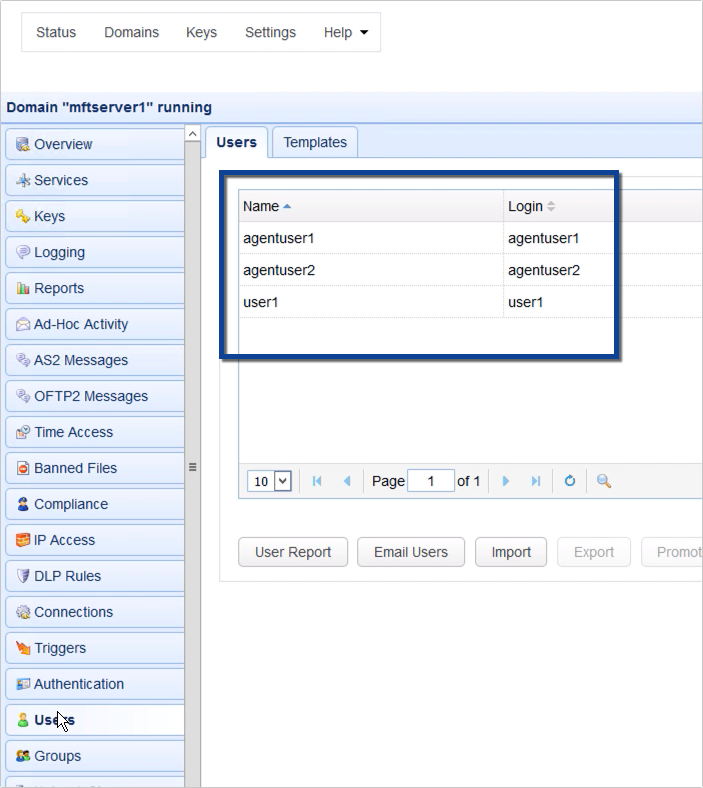Screen dimensions: 703x788
Task: Switch to the Templates tab
Action: [x=315, y=142]
